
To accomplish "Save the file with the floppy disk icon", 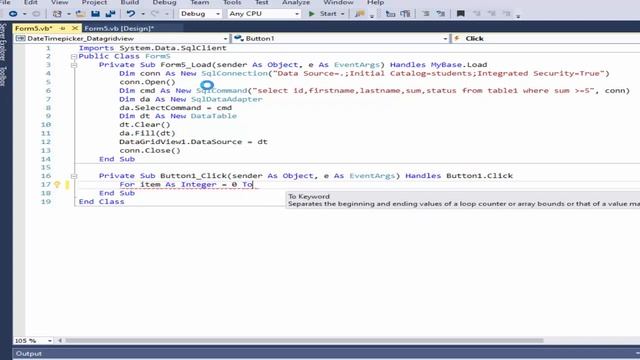I will [x=96, y=14].
